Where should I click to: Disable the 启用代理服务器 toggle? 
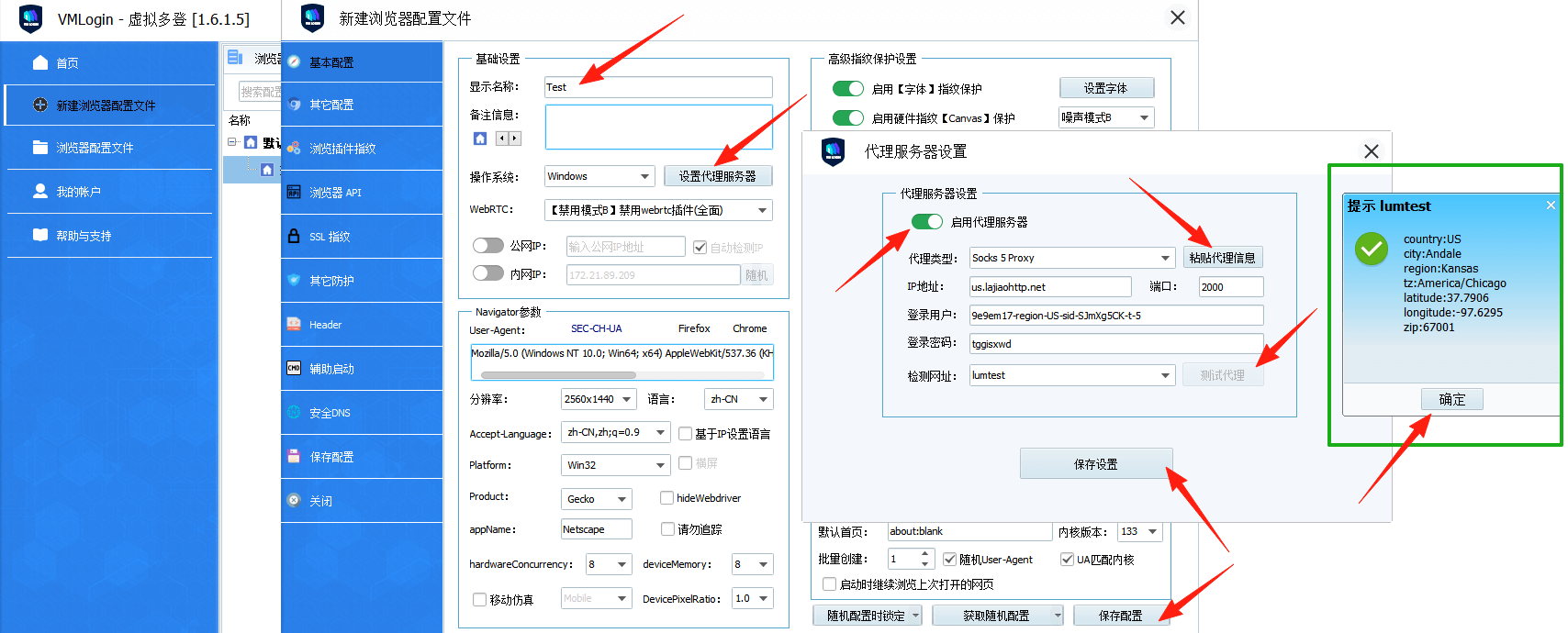(x=926, y=221)
